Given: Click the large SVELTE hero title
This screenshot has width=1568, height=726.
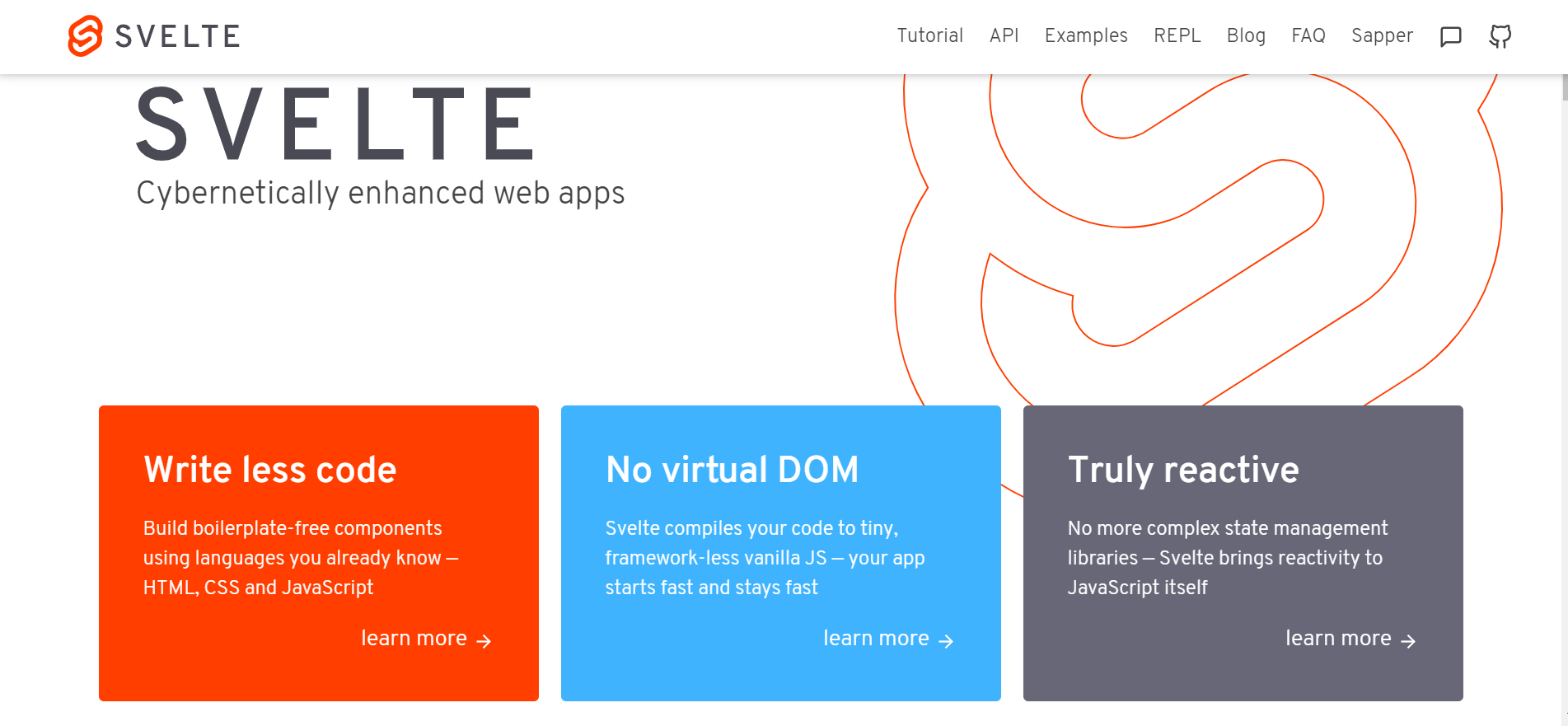Looking at the screenshot, I should point(336,124).
